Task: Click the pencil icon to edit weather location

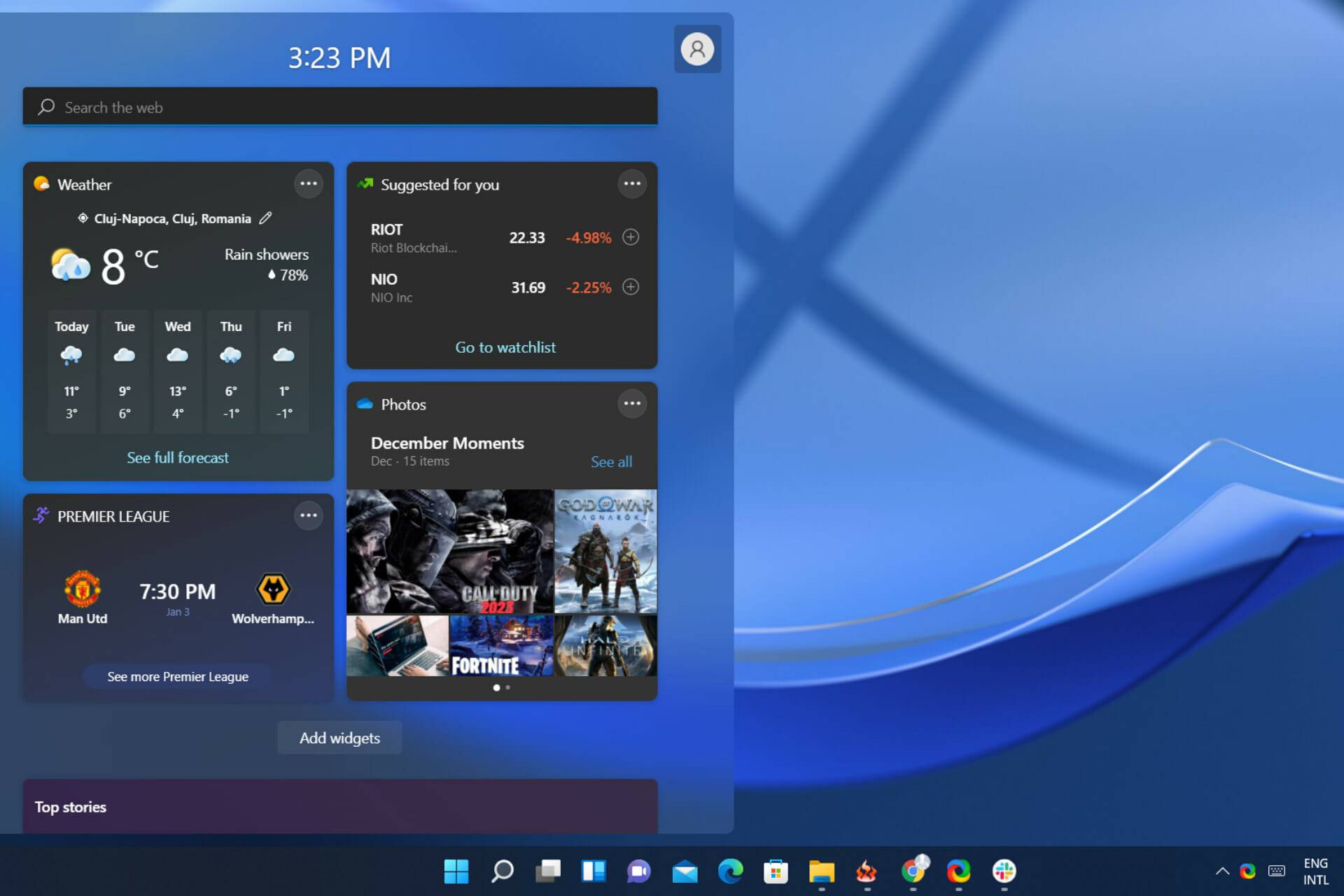Action: (x=265, y=218)
